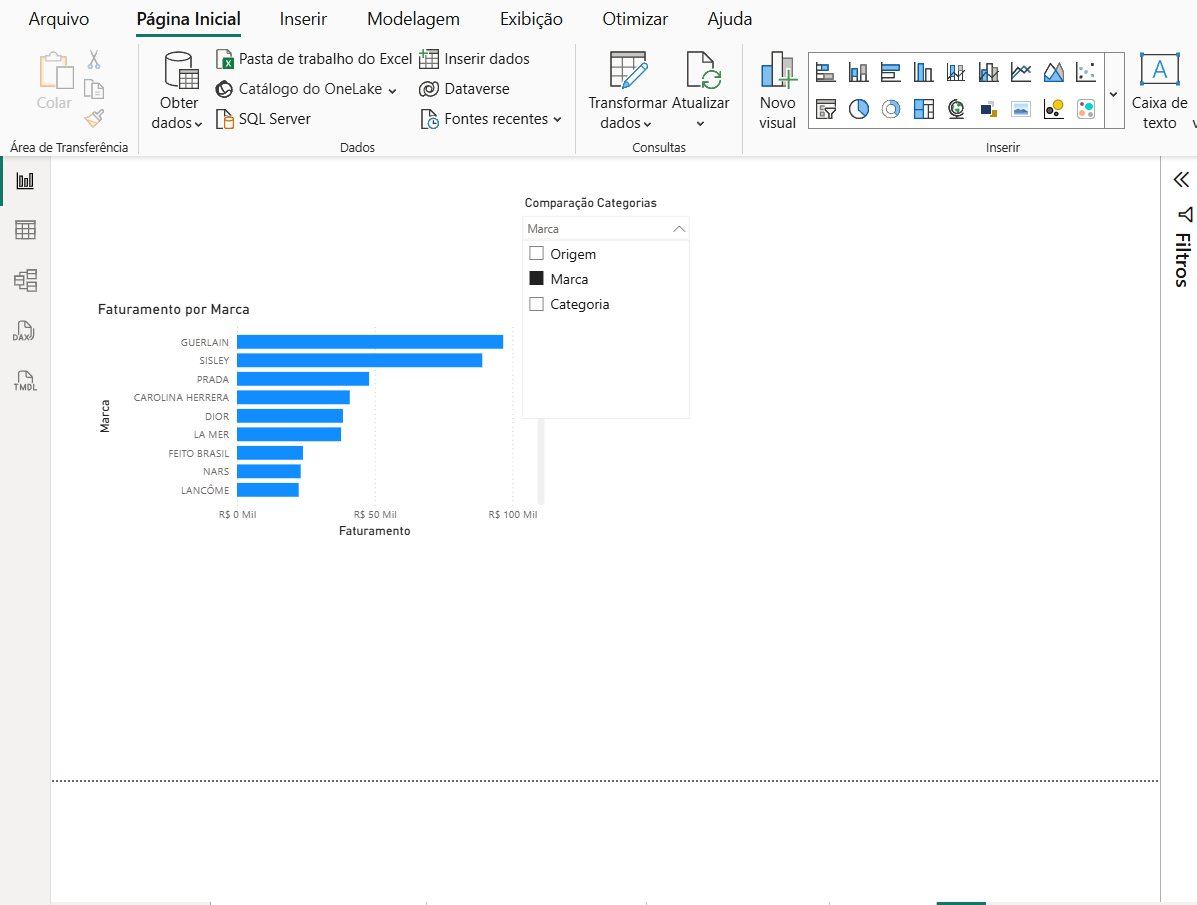Screen dimensions: 1197x905
Task: Click the Dataverse button
Action: pos(464,89)
